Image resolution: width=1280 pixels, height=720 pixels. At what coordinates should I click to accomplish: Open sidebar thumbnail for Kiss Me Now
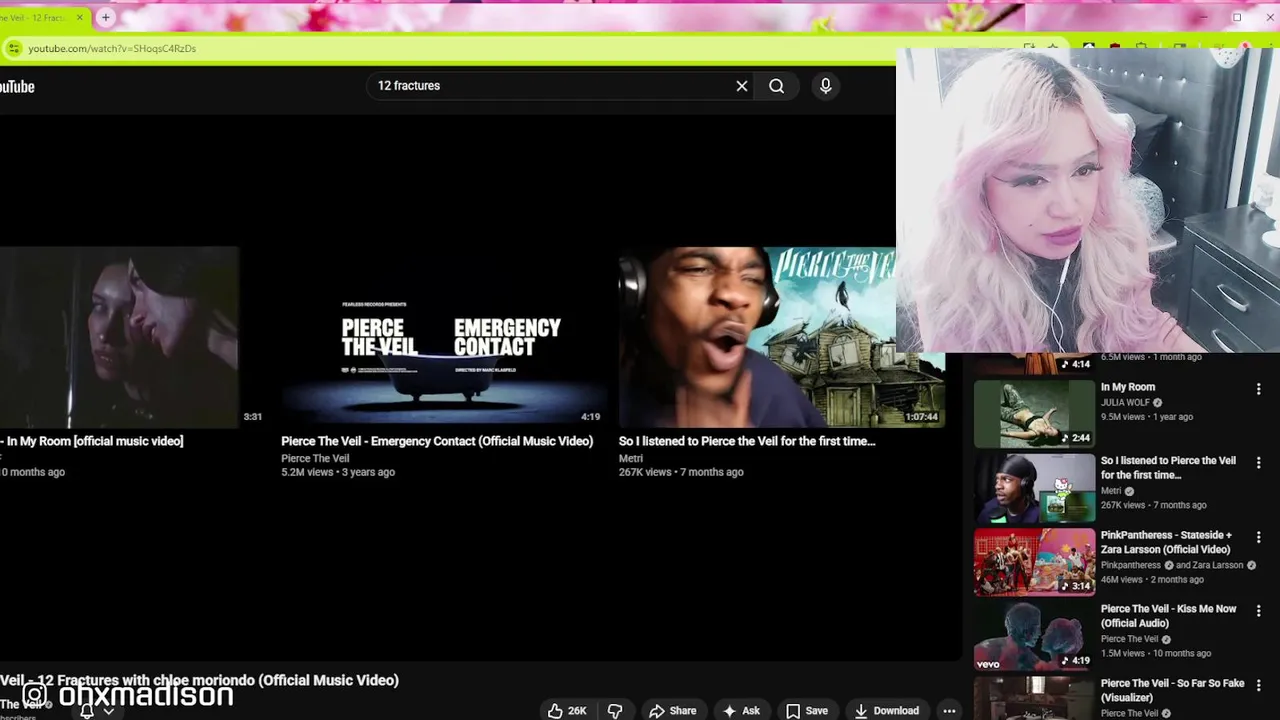point(1035,636)
